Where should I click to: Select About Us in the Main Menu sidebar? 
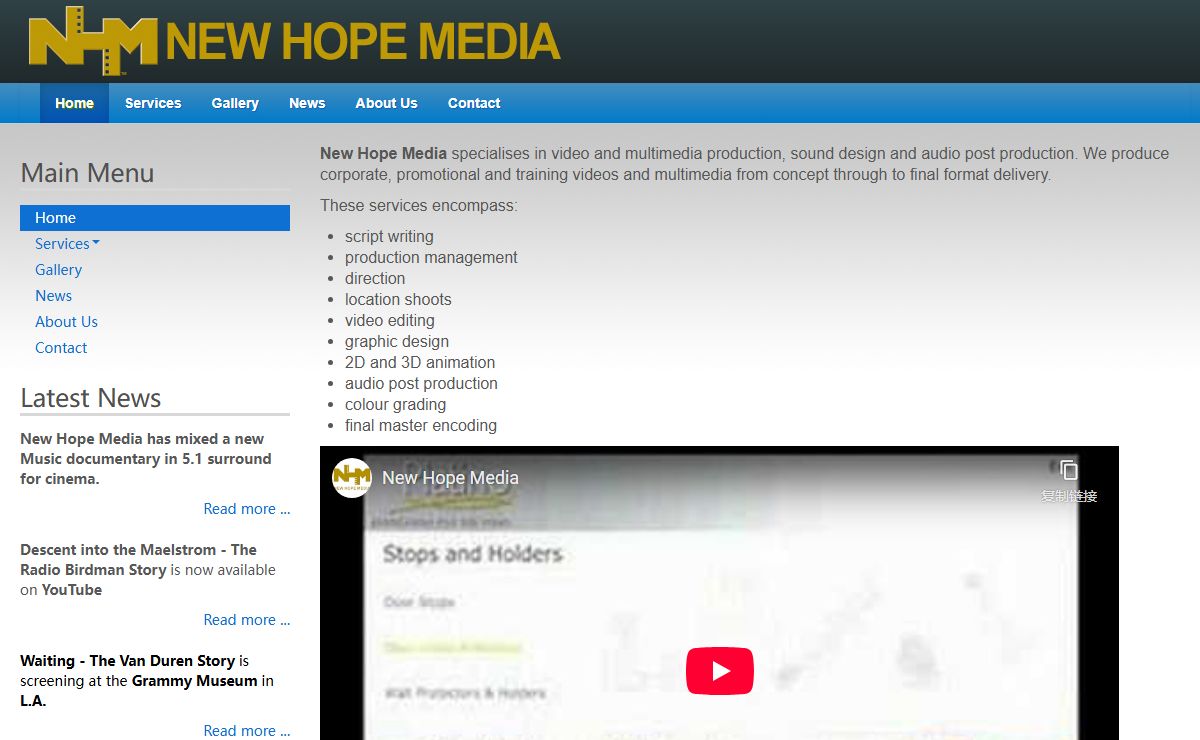66,322
